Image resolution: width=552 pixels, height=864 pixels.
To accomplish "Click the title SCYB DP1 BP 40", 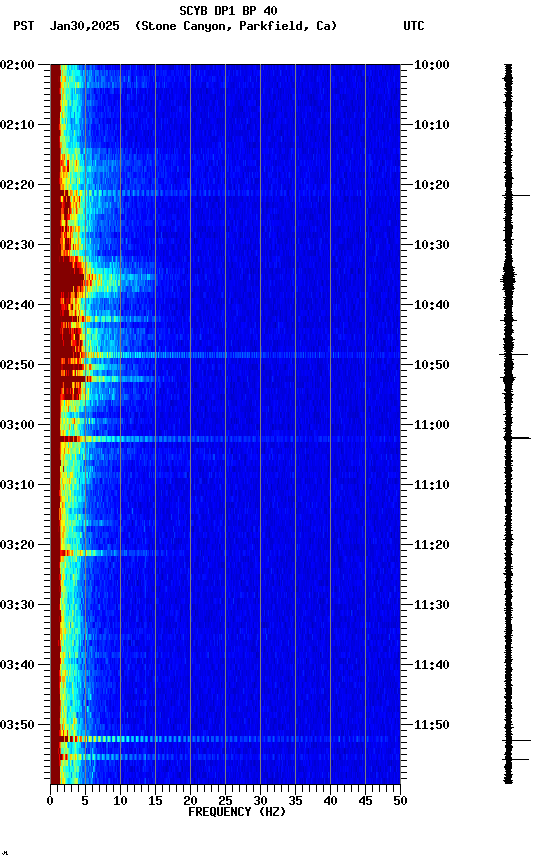I will [x=228, y=10].
